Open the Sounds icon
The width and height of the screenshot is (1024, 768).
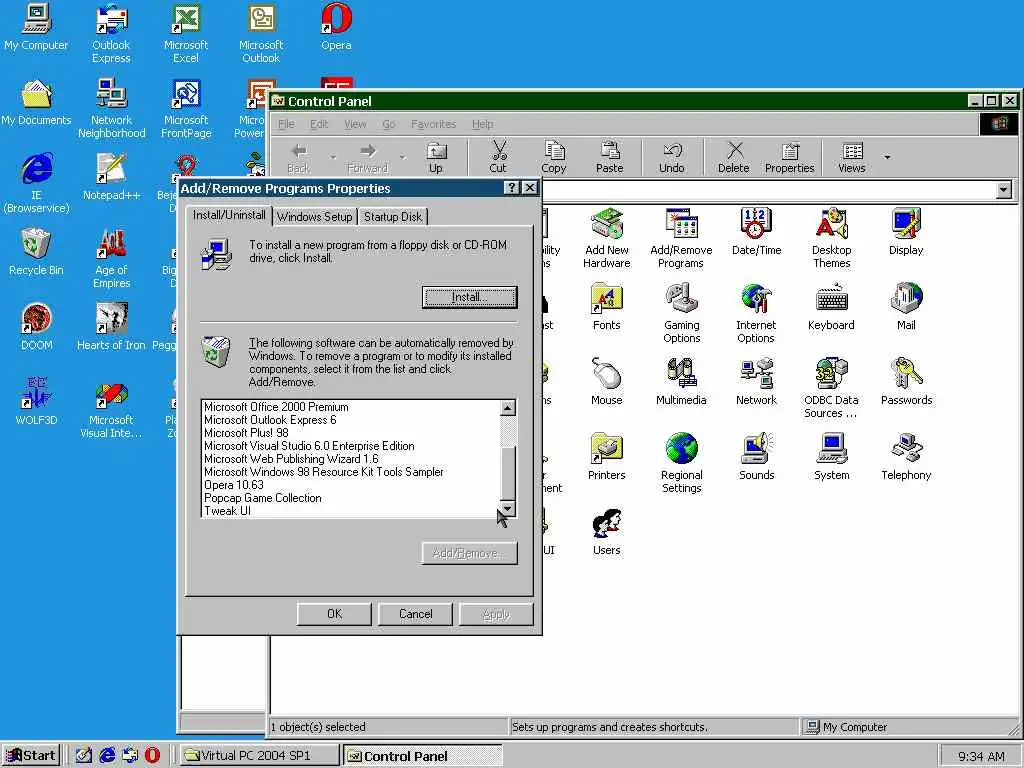point(756,456)
